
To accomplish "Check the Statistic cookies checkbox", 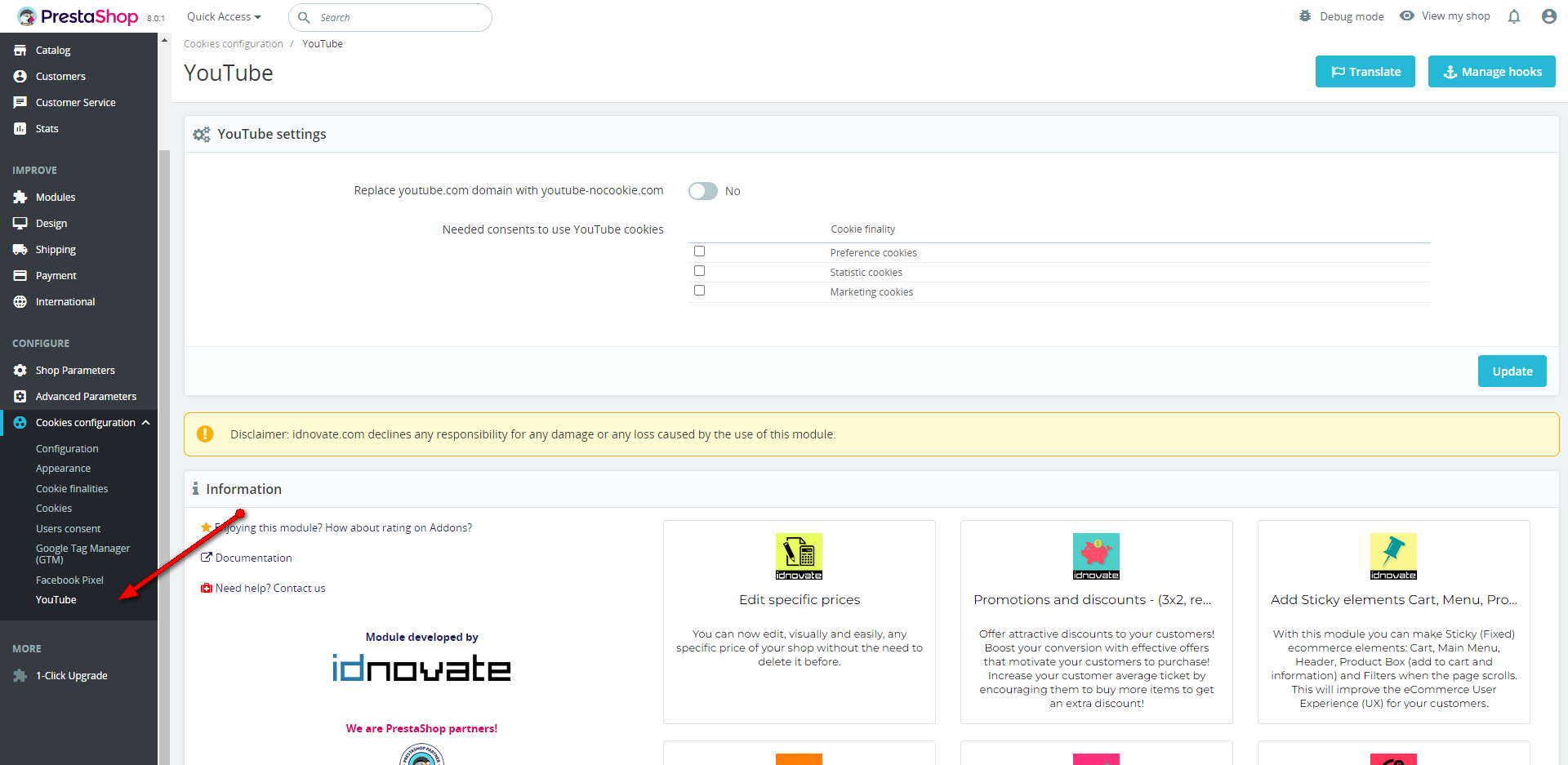I will click(700, 271).
